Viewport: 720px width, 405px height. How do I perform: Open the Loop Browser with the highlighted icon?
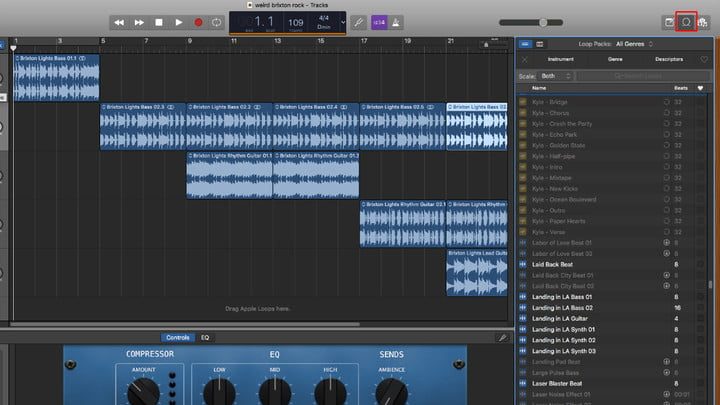pyautogui.click(x=686, y=21)
